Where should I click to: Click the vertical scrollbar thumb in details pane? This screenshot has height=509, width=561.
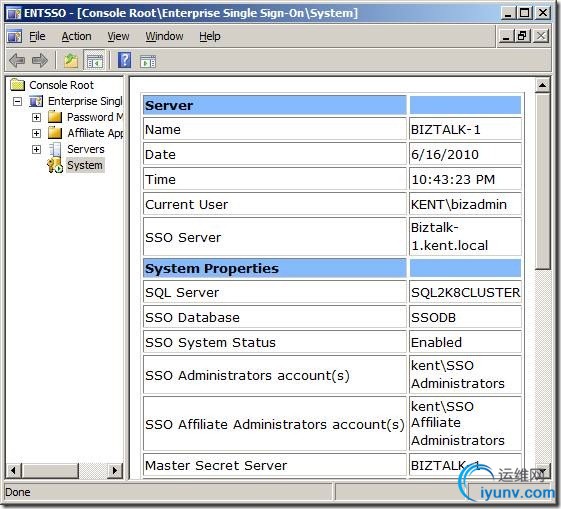(542, 181)
